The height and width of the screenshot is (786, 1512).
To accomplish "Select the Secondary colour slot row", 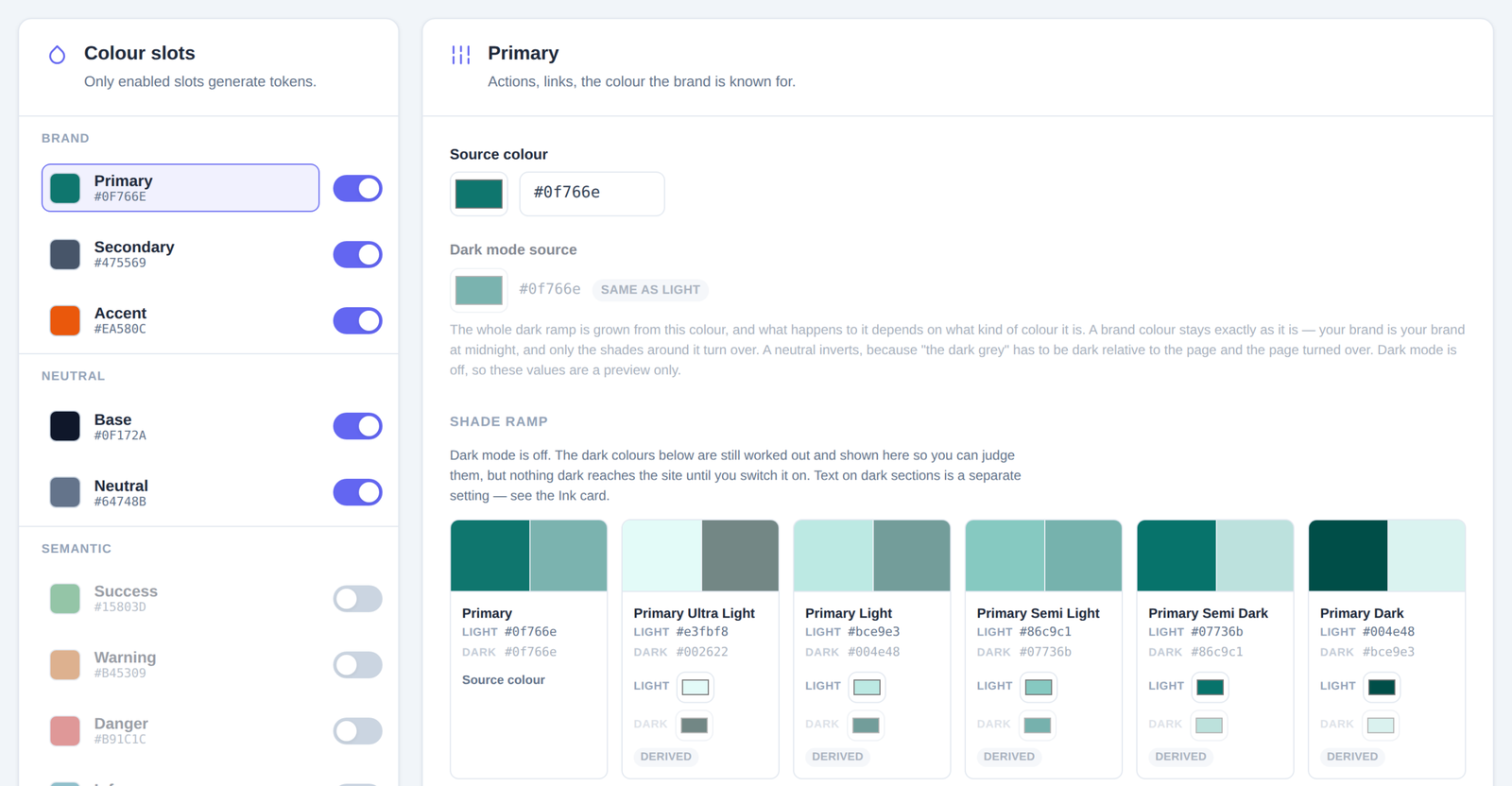I will (x=180, y=254).
